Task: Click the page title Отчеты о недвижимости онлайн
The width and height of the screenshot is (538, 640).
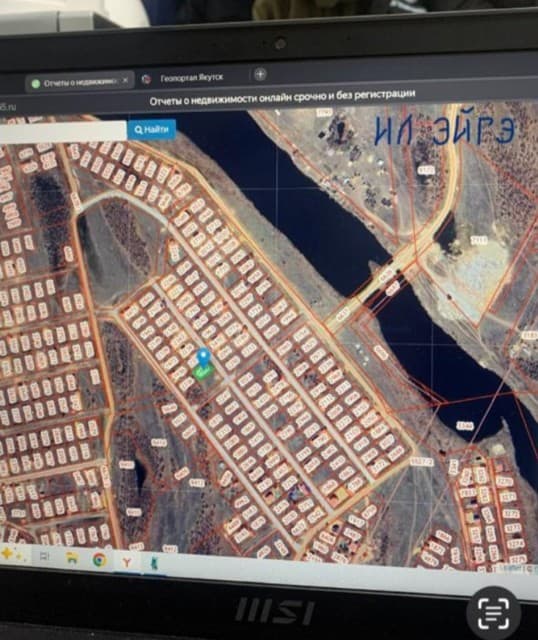Action: [282, 98]
